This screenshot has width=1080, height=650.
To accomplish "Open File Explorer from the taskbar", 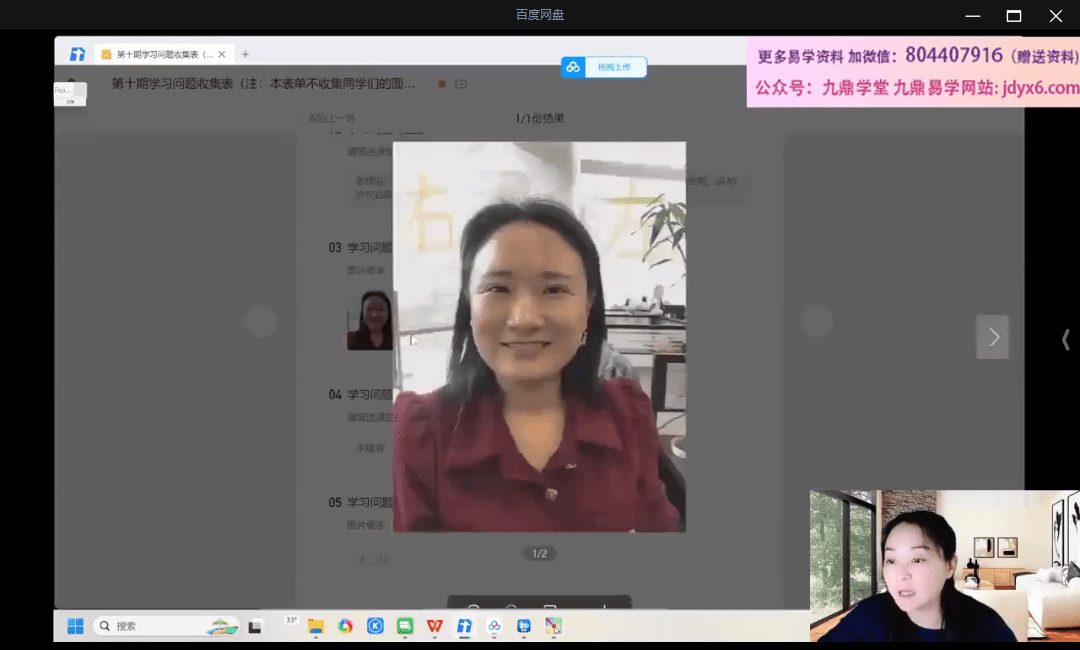I will 316,626.
